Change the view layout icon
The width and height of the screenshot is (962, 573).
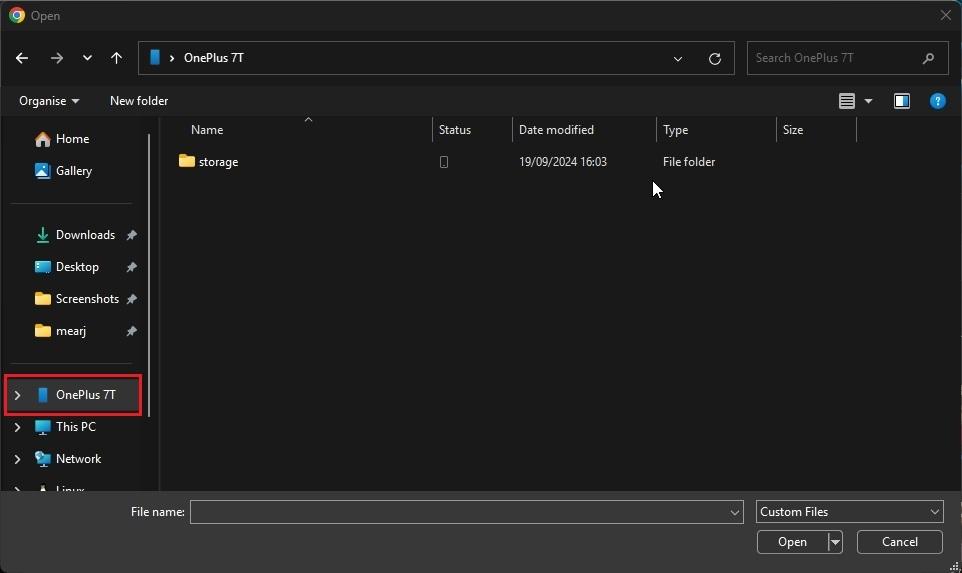847,101
